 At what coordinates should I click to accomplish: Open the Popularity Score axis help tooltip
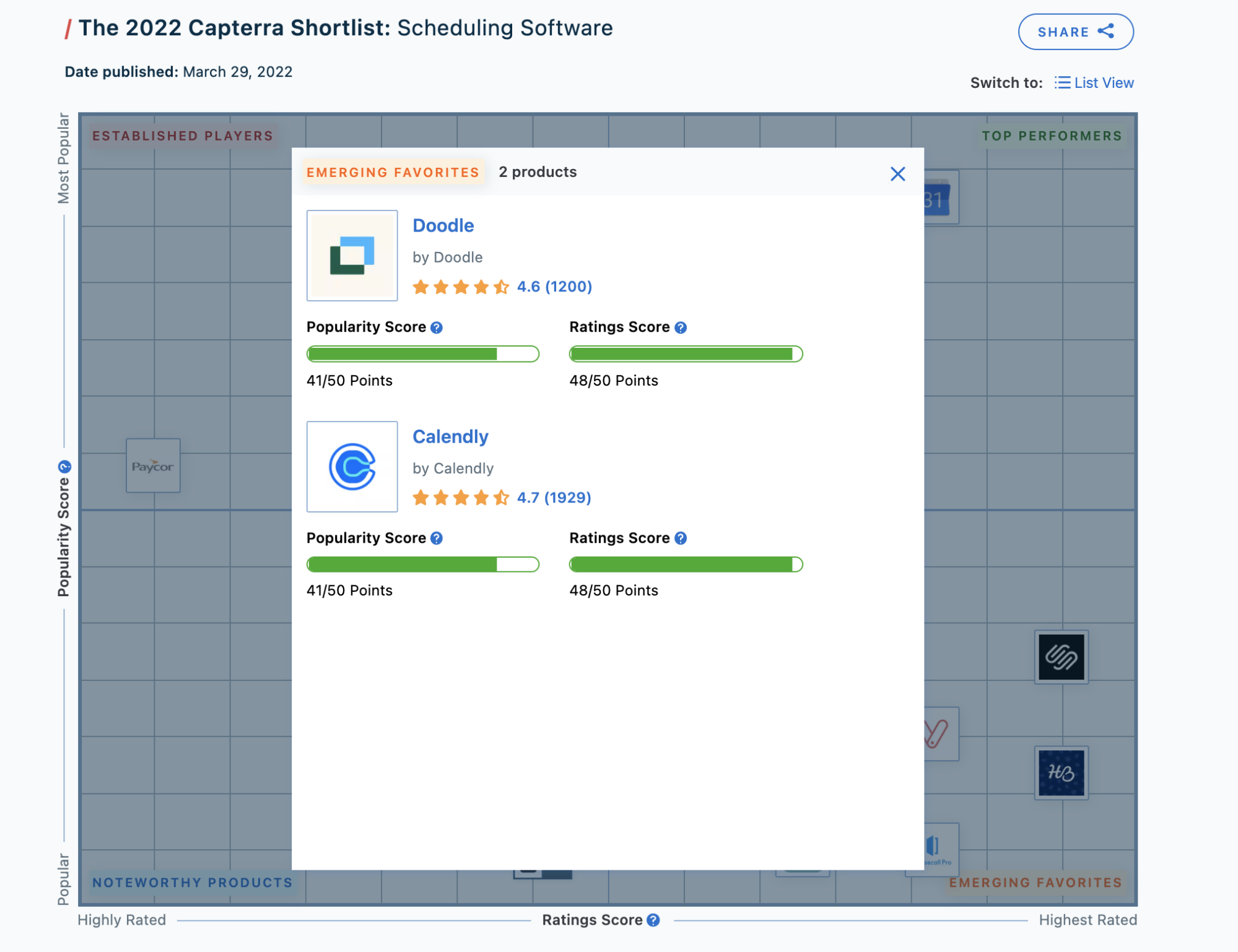pos(64,465)
